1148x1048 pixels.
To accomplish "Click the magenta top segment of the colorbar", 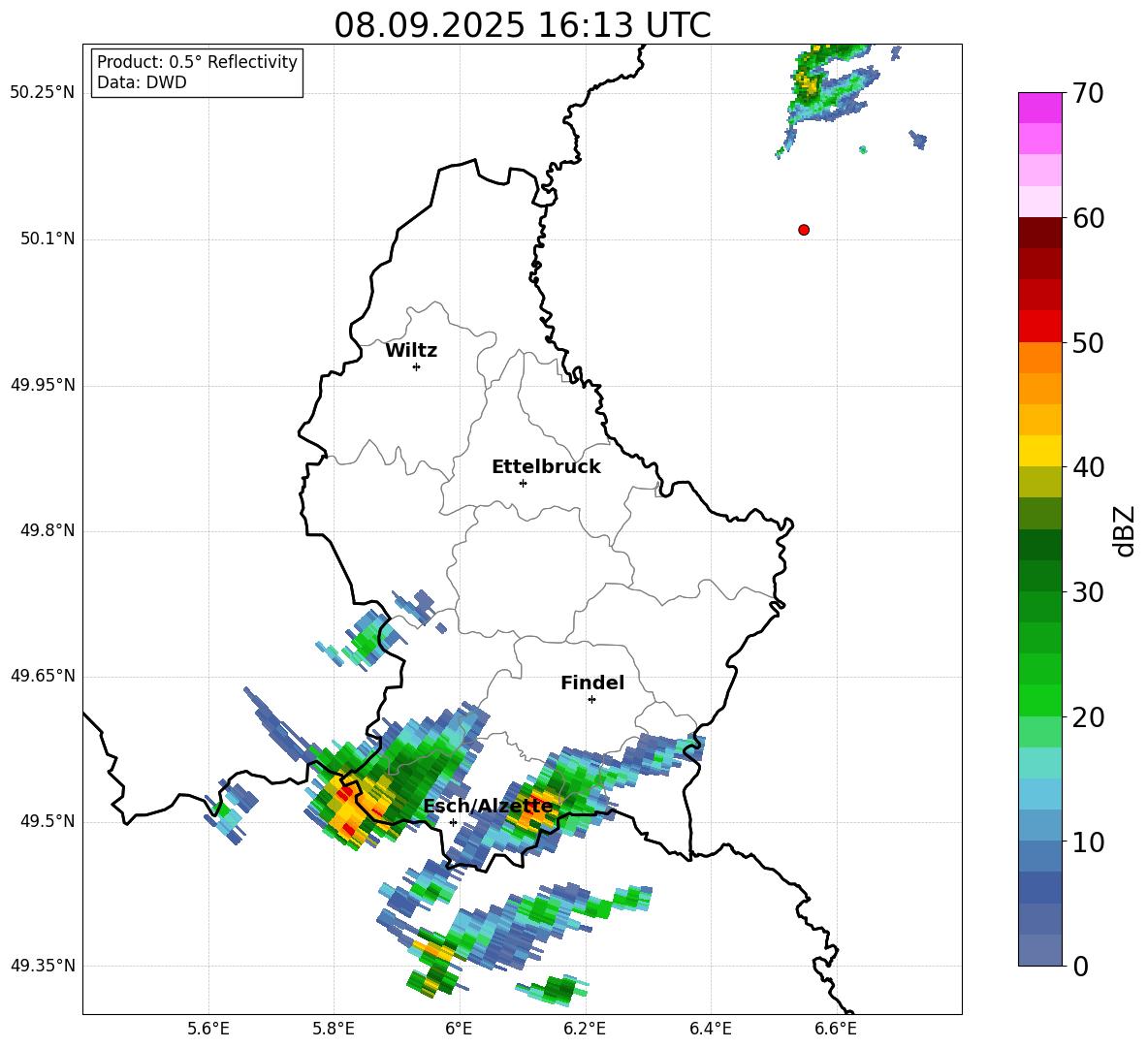I will pos(1039,108).
